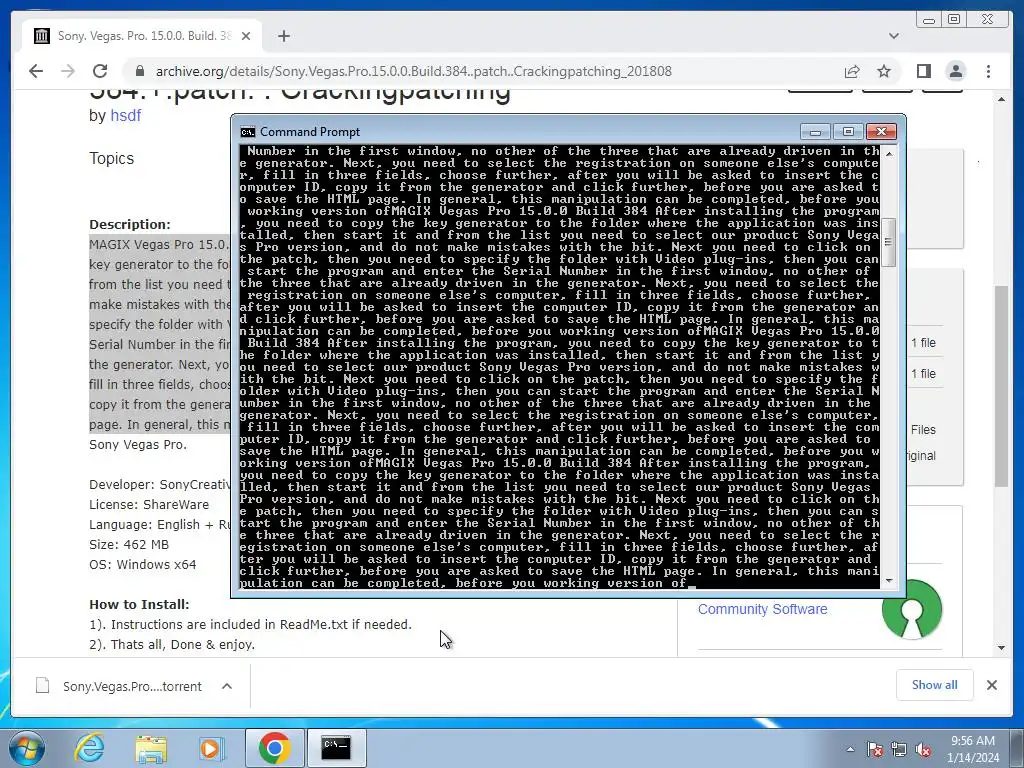
Task: Share this page icon in address bar
Action: [x=852, y=71]
